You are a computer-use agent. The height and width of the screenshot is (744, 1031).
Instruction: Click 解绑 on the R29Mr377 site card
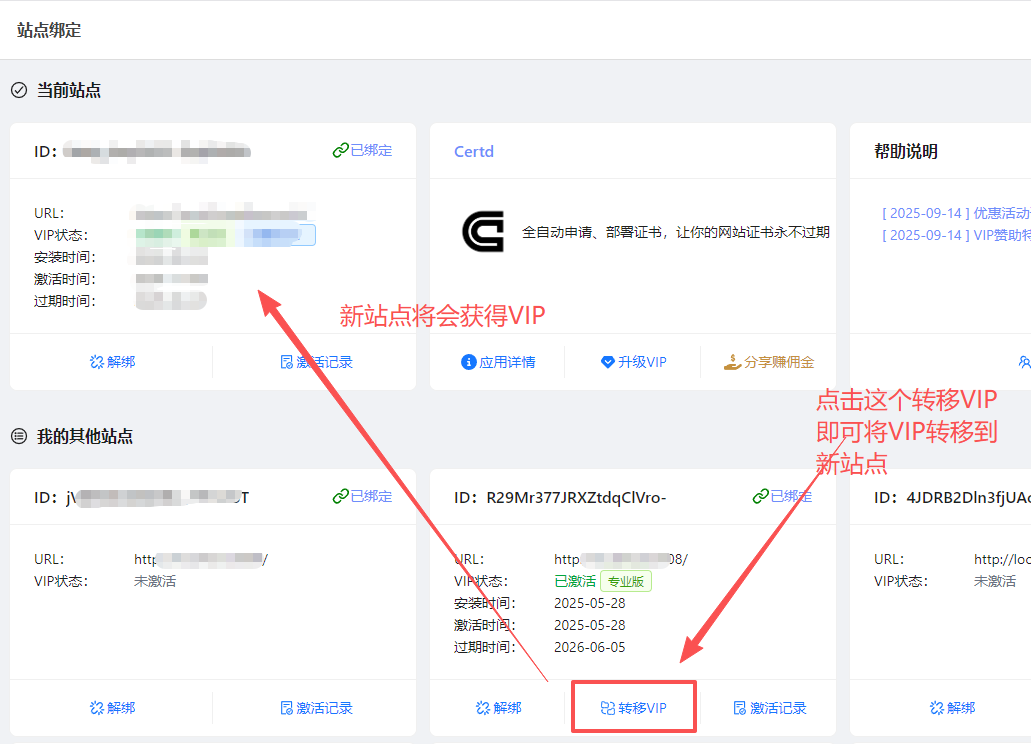point(498,708)
